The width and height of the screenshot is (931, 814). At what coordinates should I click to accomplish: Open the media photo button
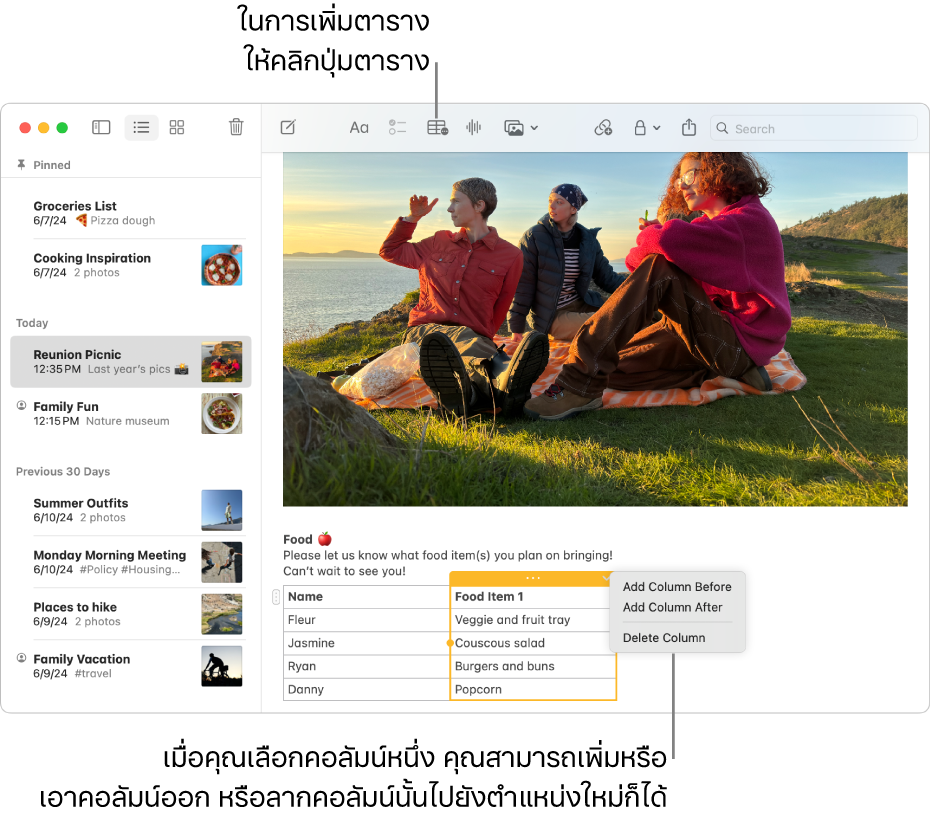tap(514, 128)
